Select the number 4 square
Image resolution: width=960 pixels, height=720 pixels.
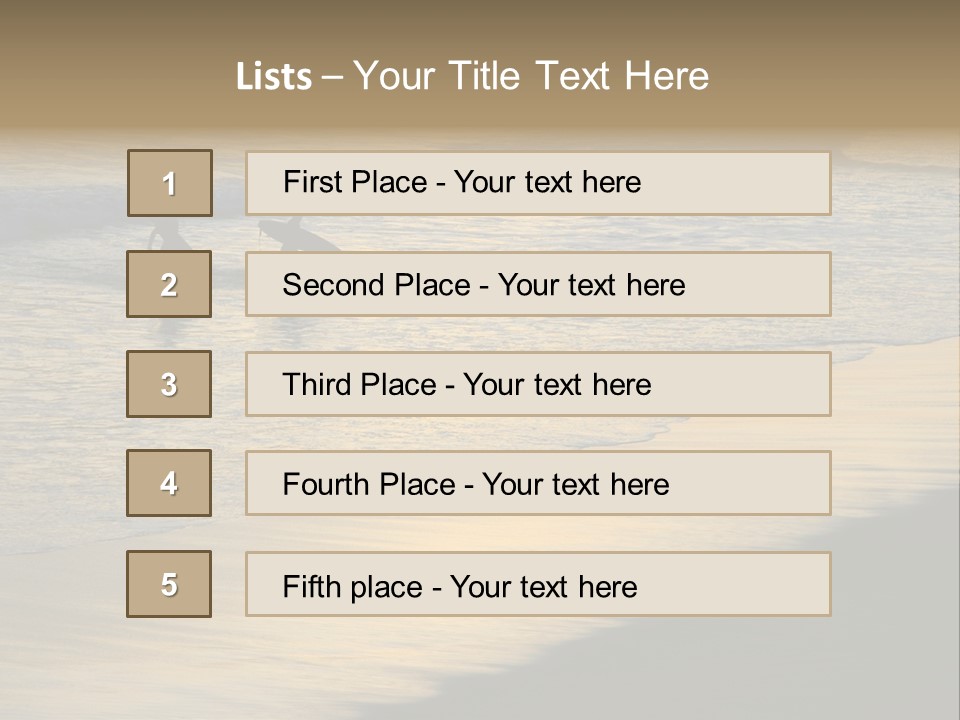coord(169,483)
